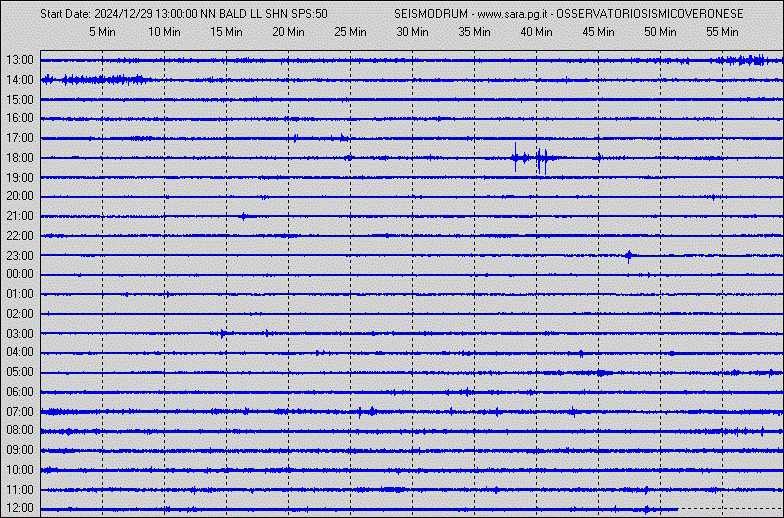Click the www.sara.pg.it address in header
The height and width of the screenshot is (518, 784).
click(512, 14)
